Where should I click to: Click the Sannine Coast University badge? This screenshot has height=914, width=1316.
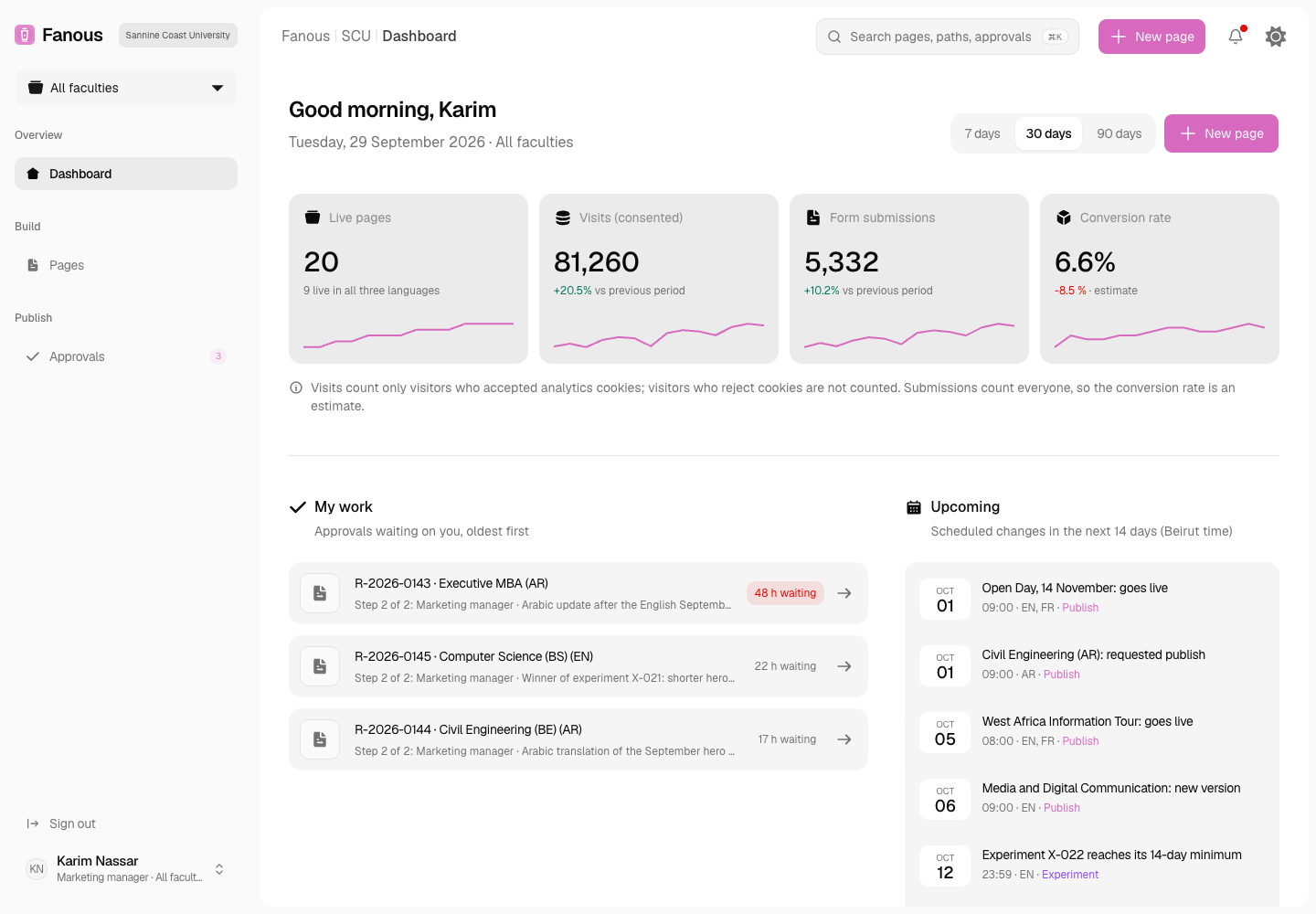178,36
